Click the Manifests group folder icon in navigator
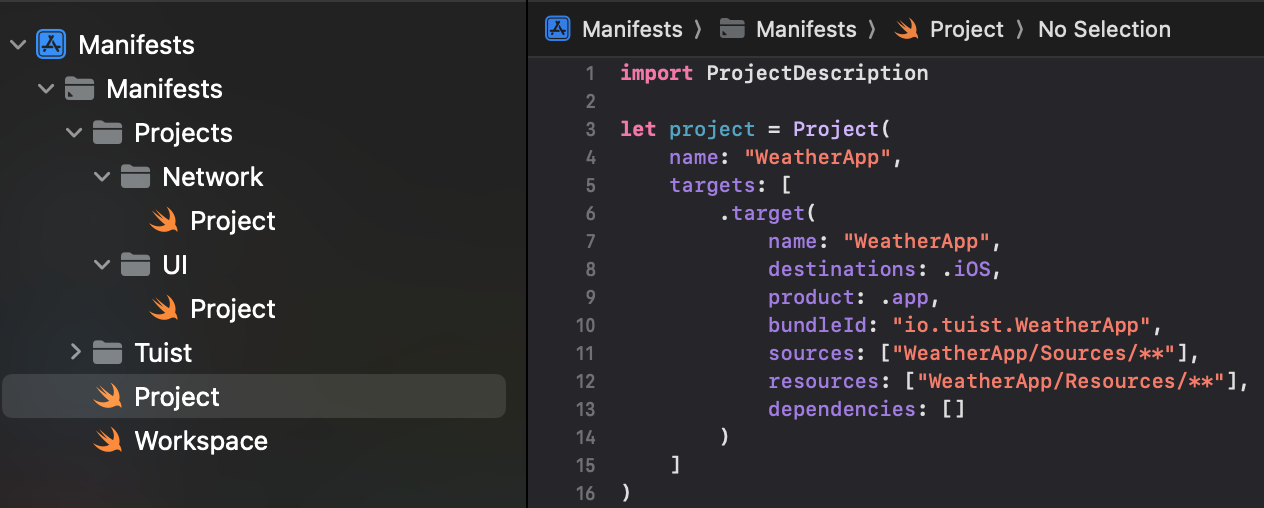 79,89
